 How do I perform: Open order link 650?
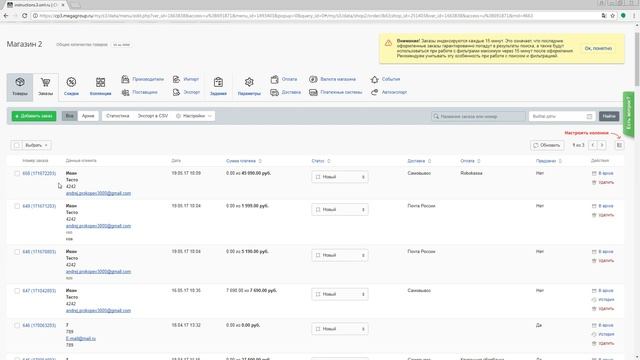tap(39, 173)
